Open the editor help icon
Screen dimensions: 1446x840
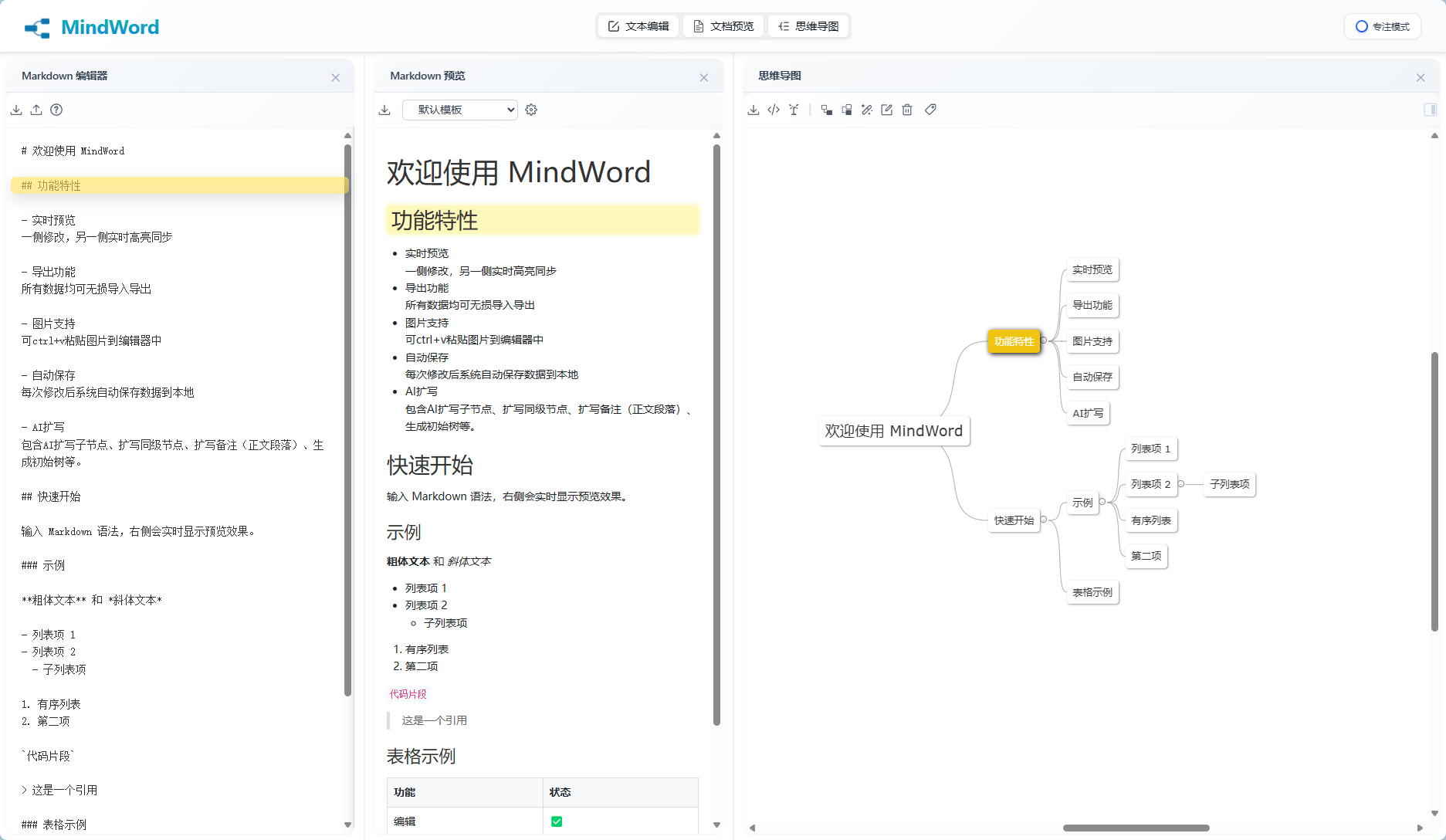coord(56,110)
